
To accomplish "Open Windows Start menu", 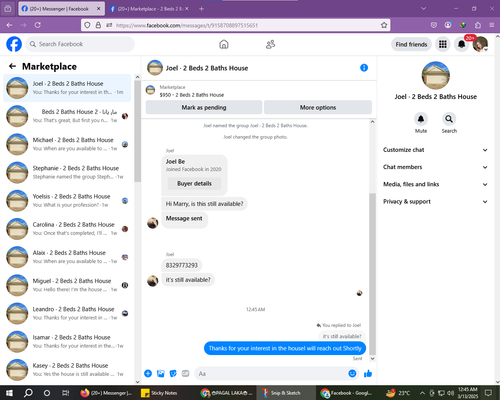I will coord(9,393).
